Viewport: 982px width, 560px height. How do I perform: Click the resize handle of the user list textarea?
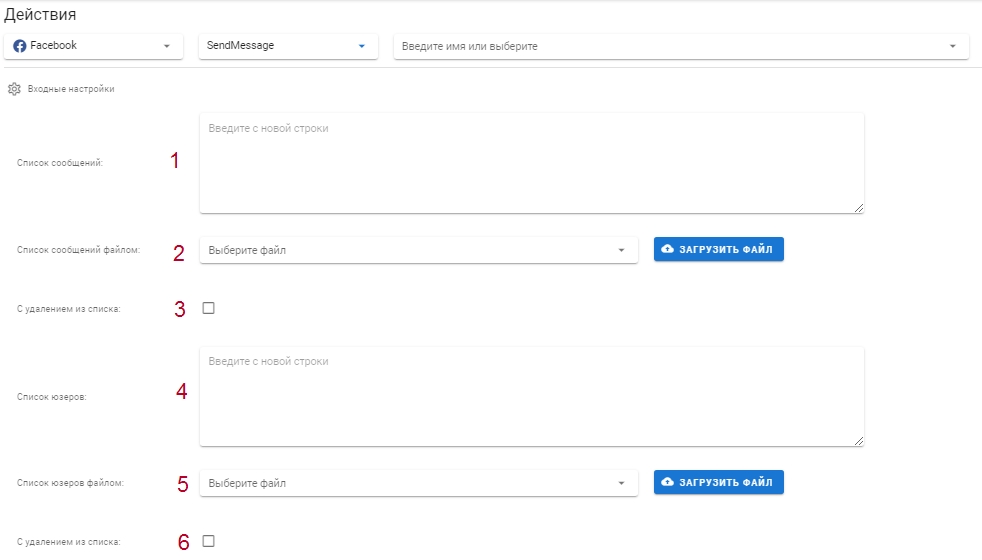[859, 441]
